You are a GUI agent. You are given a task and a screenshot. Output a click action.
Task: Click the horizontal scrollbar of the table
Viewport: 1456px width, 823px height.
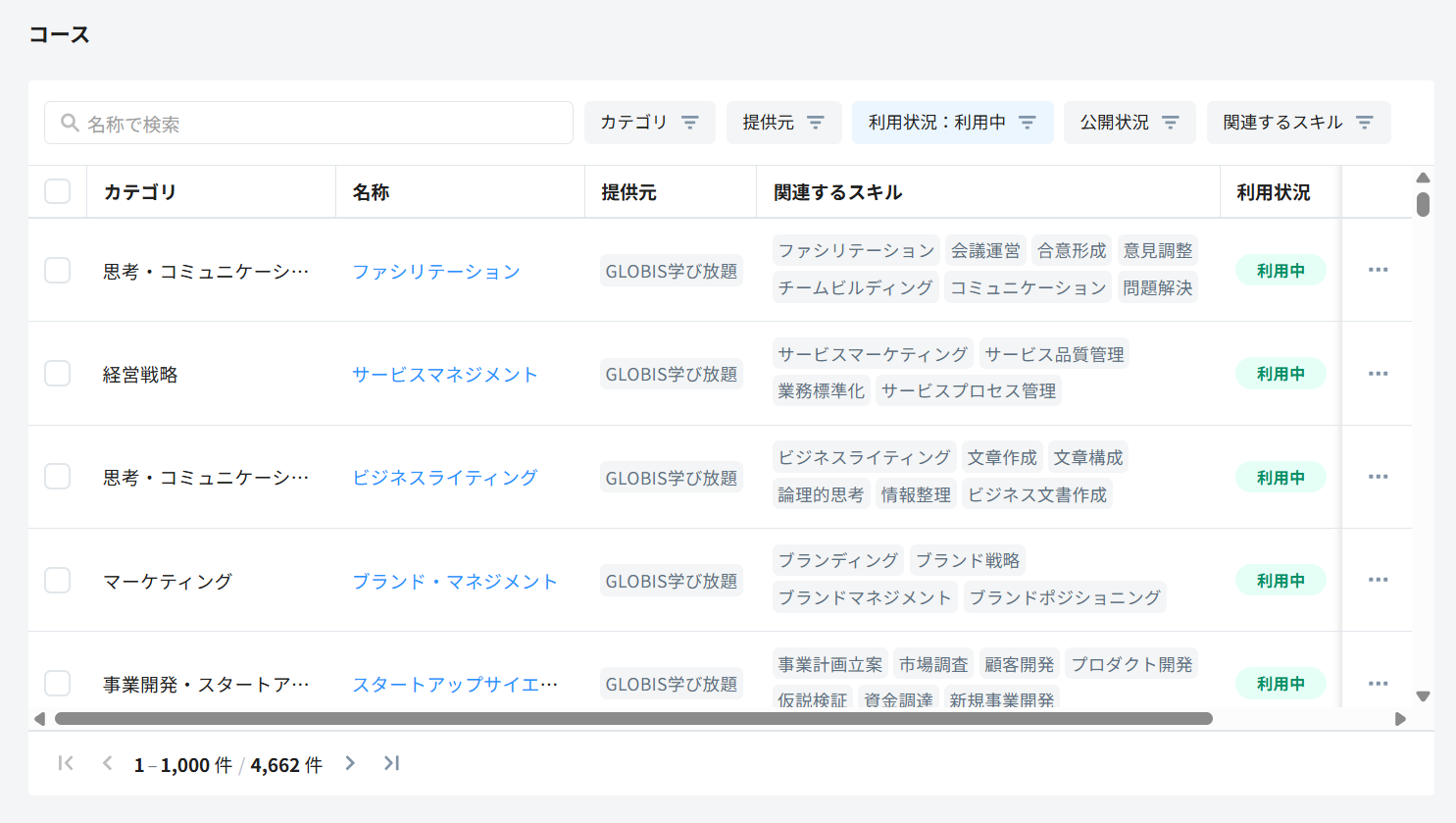point(633,719)
